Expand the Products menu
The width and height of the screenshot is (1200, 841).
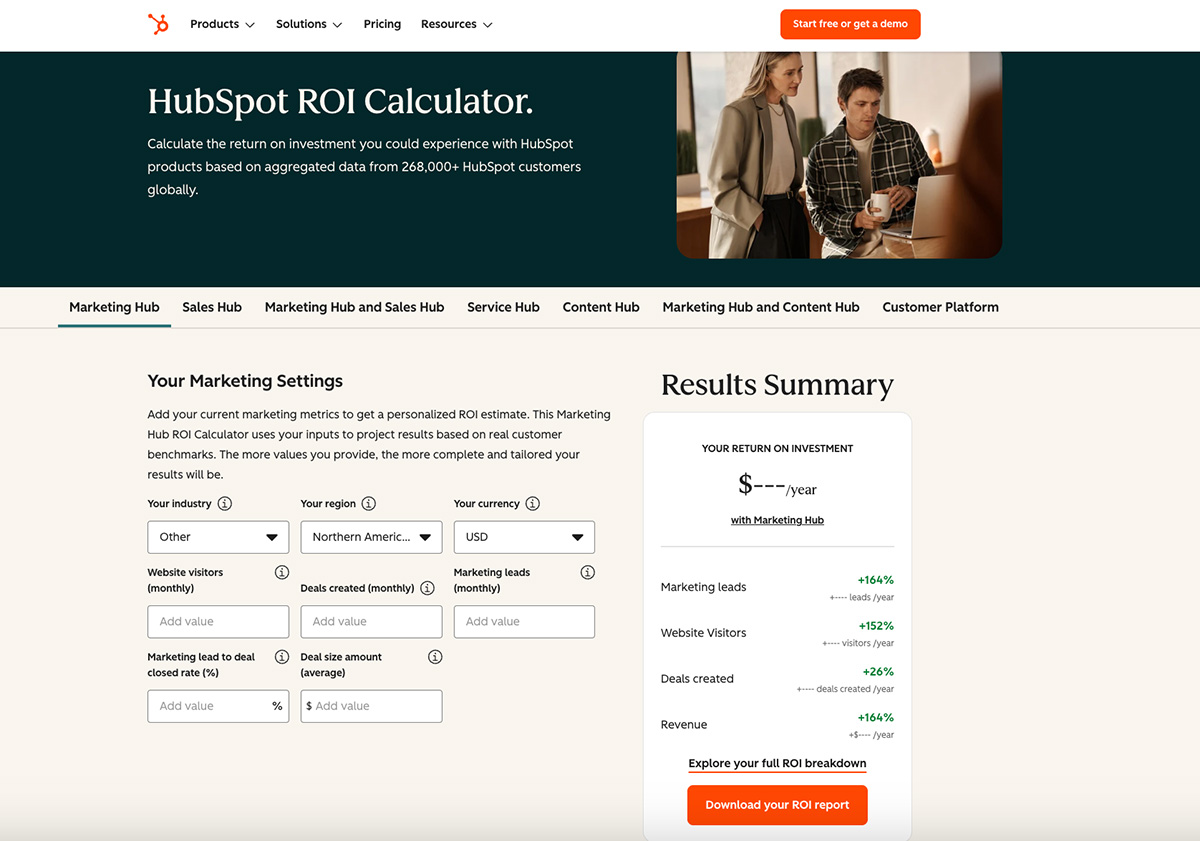point(222,24)
